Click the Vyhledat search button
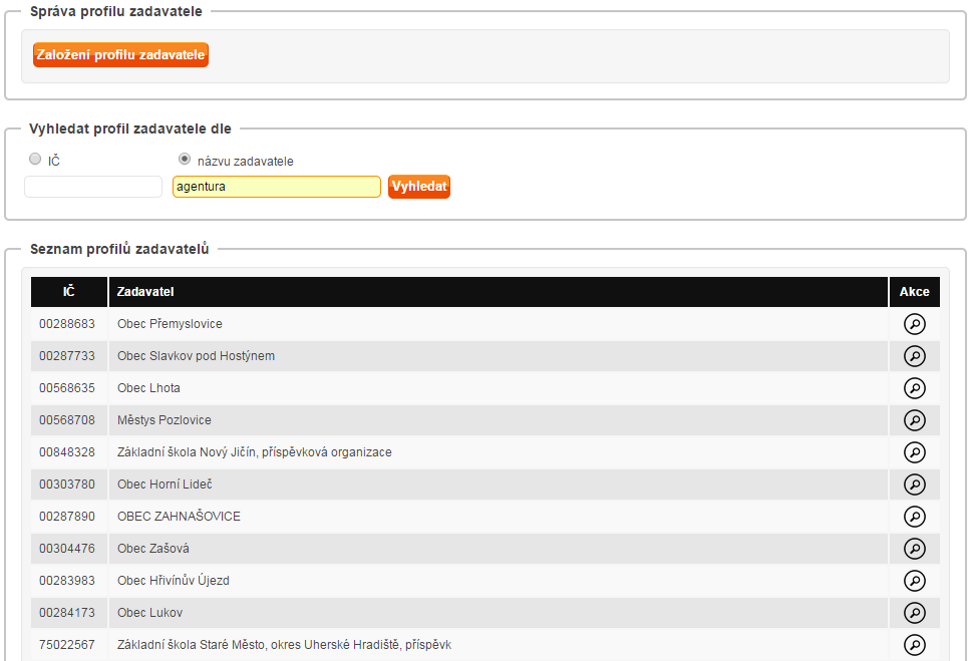The width and height of the screenshot is (970, 661). coord(419,186)
